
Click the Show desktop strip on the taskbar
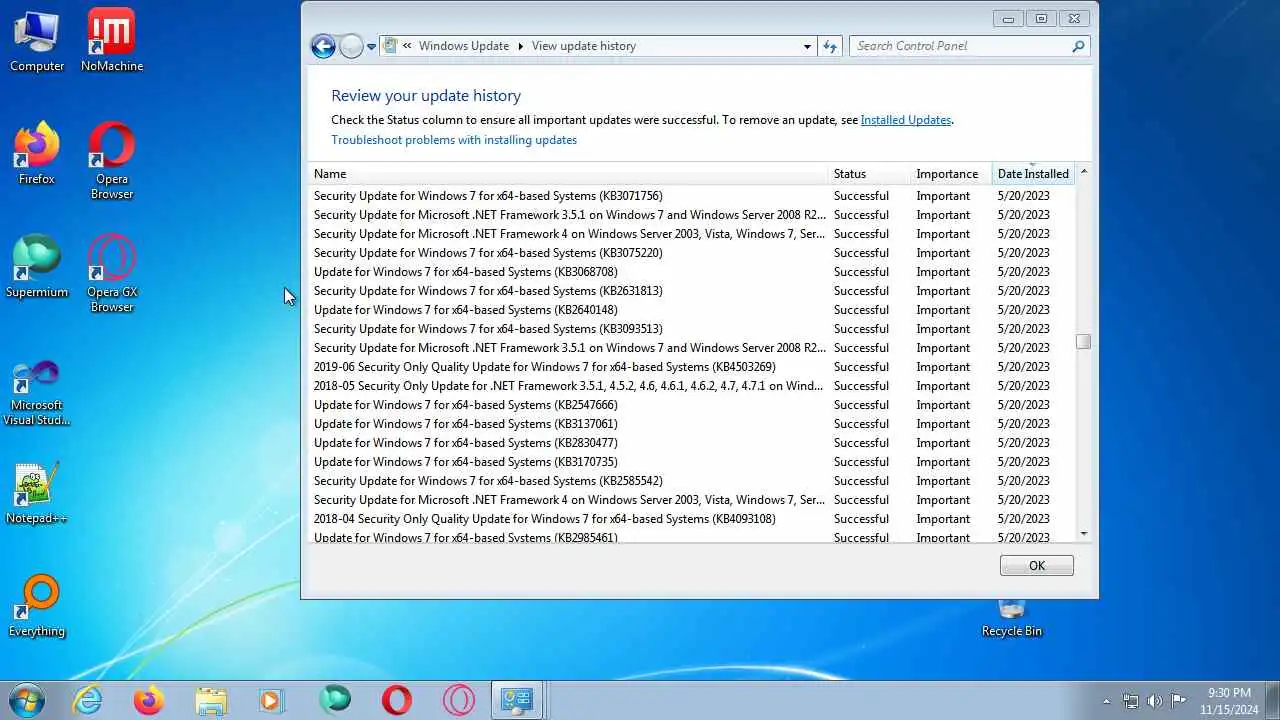[x=1272, y=701]
